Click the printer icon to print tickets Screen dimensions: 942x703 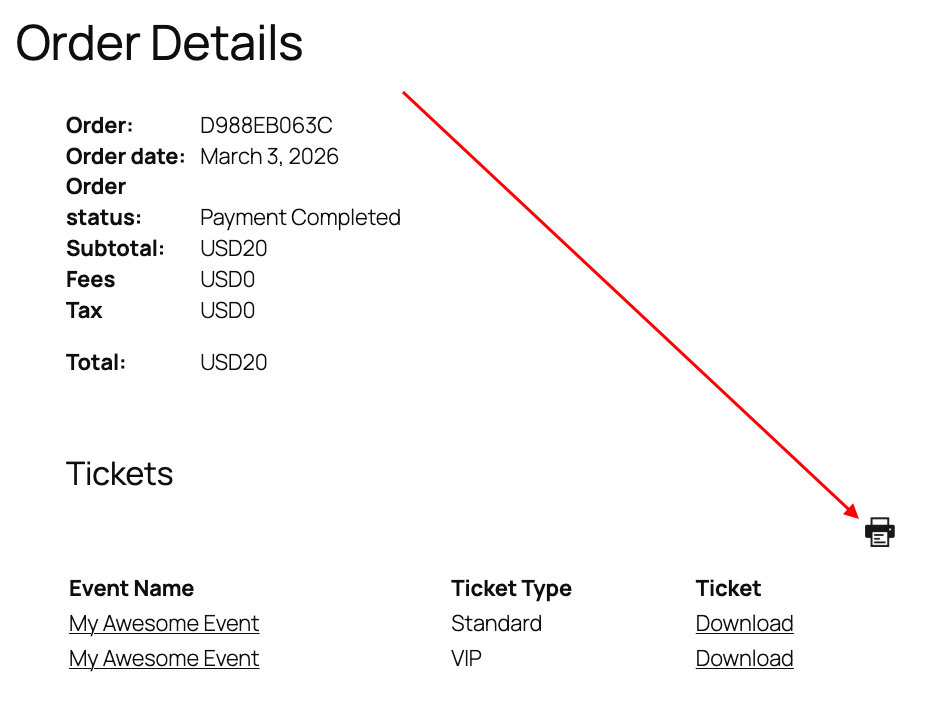[x=879, y=532]
